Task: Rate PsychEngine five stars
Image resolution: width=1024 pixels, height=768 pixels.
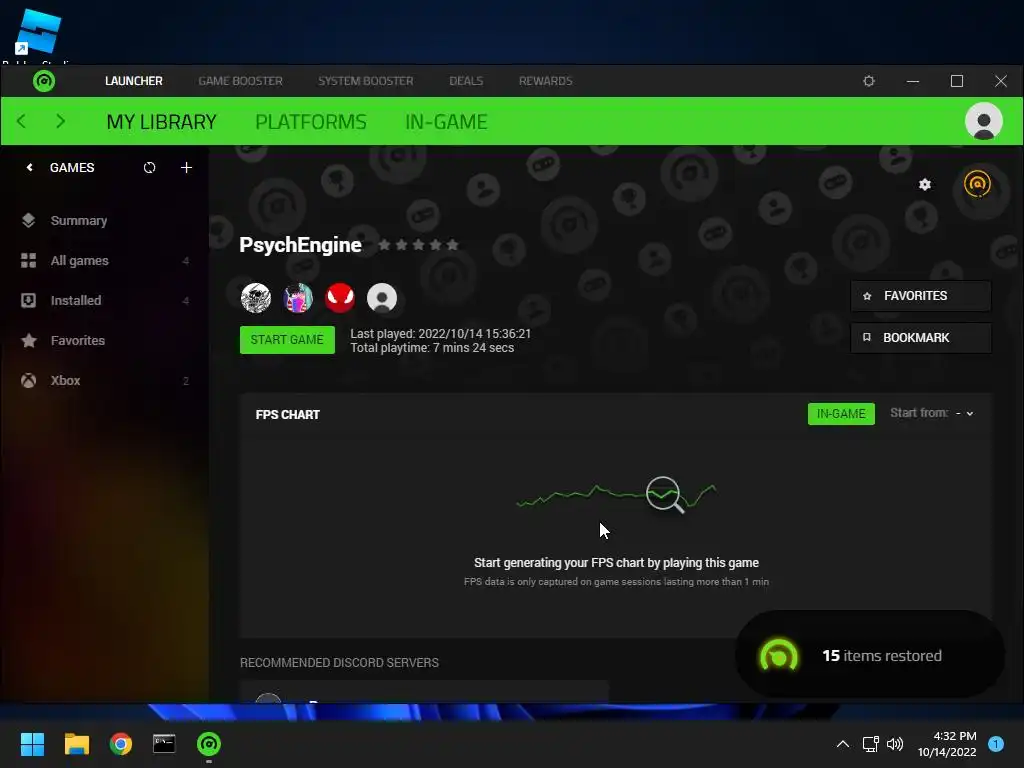Action: 453,245
